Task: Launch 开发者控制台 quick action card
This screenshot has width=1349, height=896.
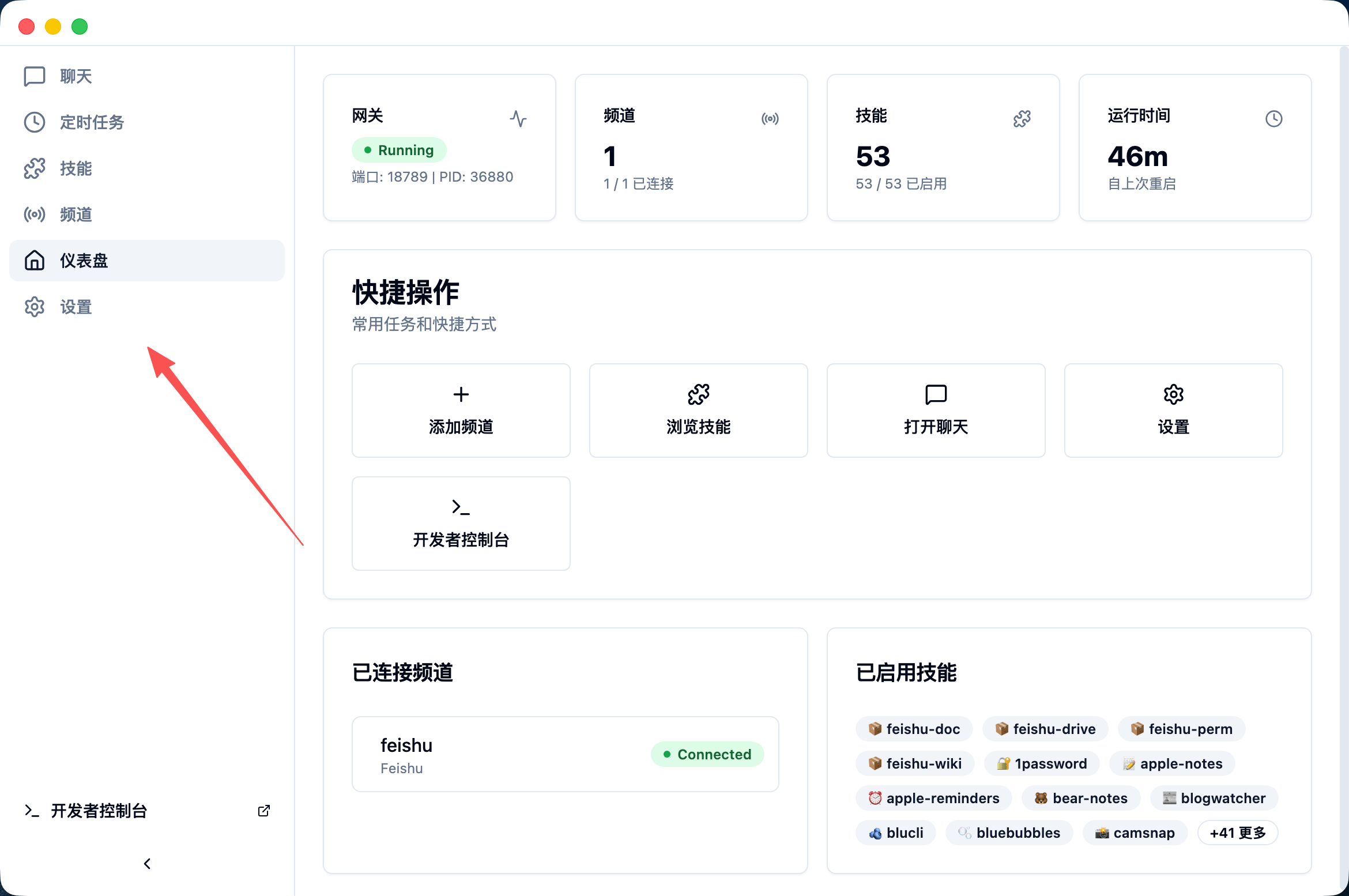Action: click(461, 523)
